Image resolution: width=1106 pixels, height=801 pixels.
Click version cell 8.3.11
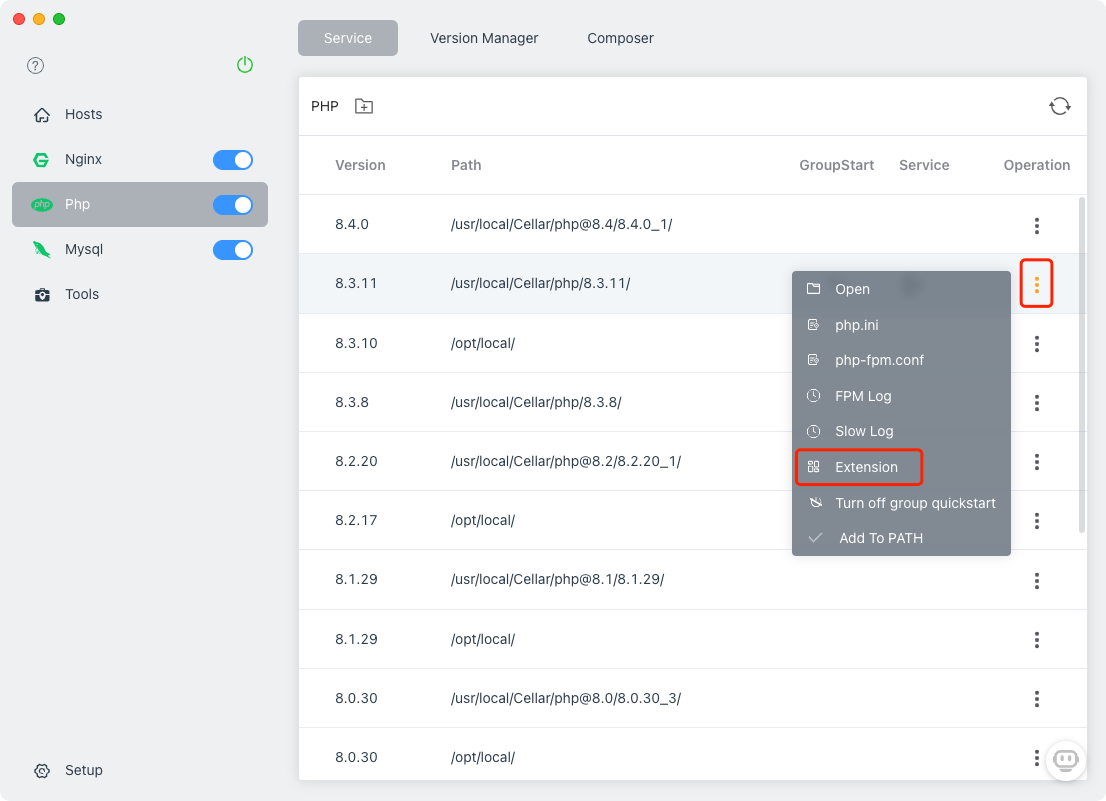[x=356, y=283]
